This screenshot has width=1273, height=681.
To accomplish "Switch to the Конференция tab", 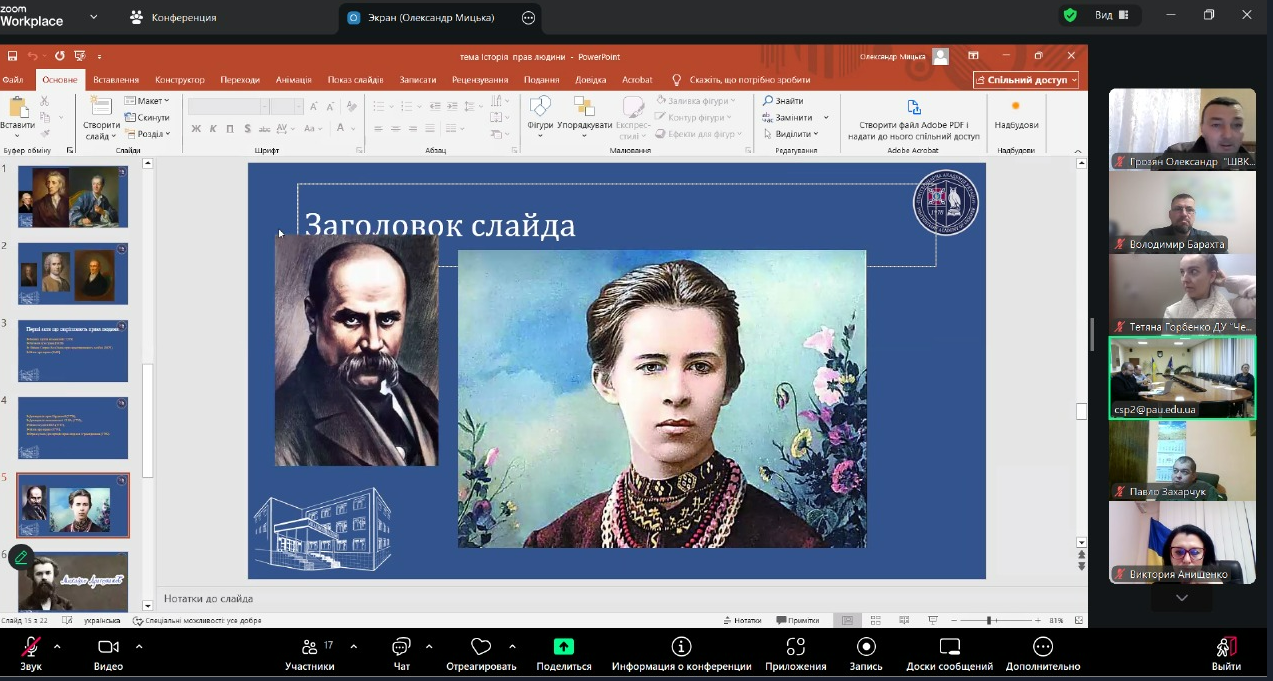I will (173, 17).
